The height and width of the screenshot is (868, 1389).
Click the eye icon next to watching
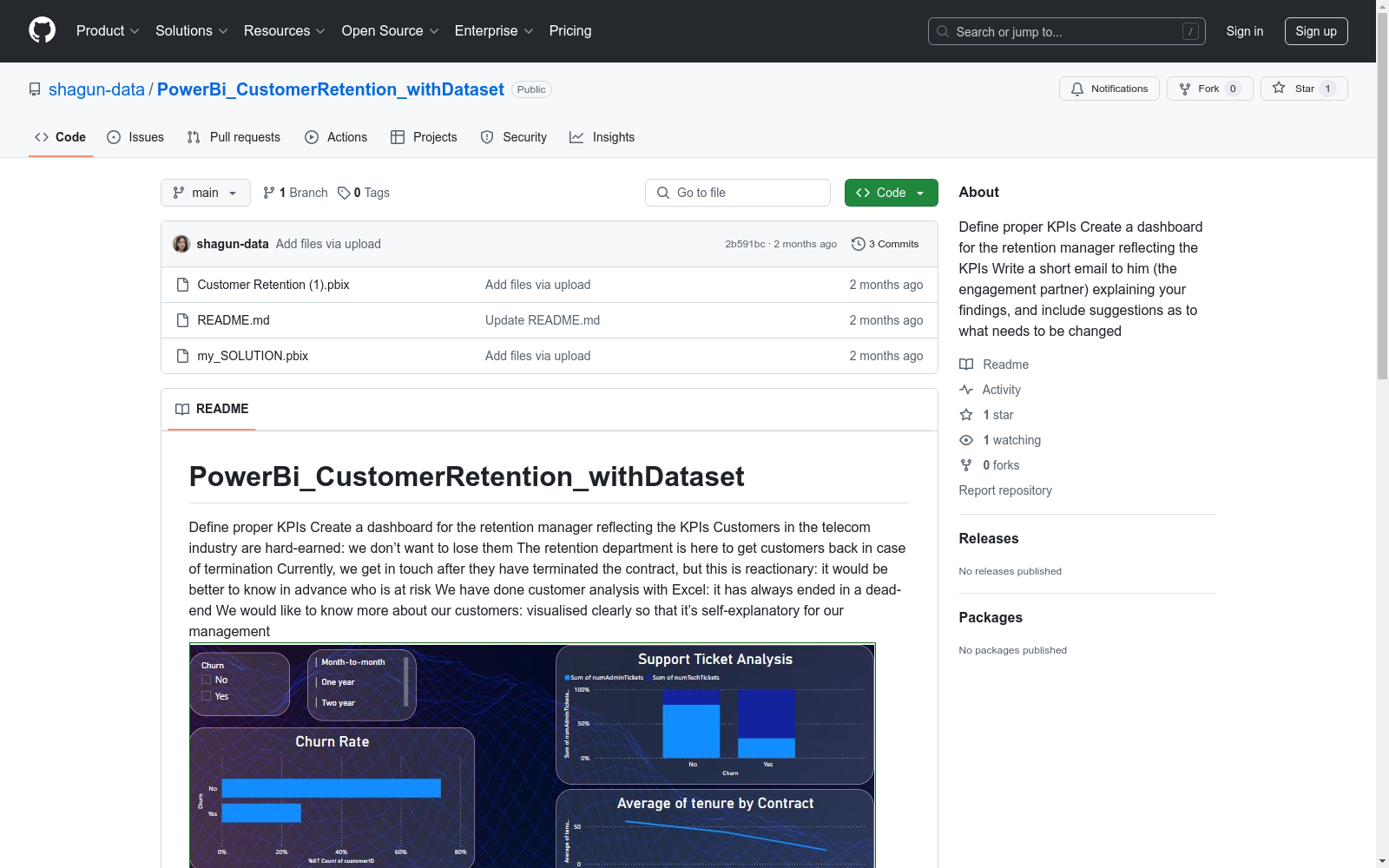click(966, 440)
